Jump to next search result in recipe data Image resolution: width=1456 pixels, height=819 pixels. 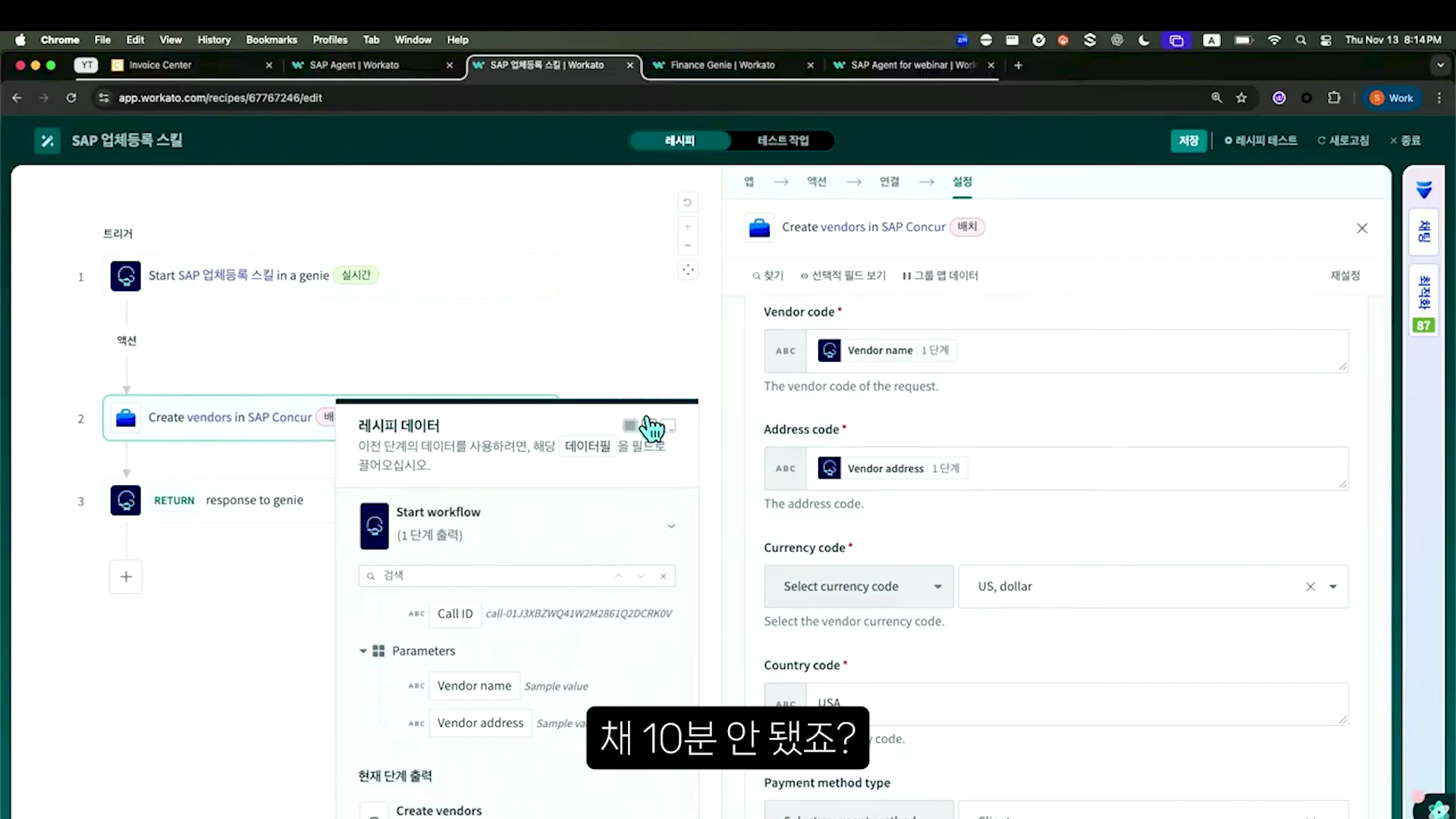click(641, 576)
